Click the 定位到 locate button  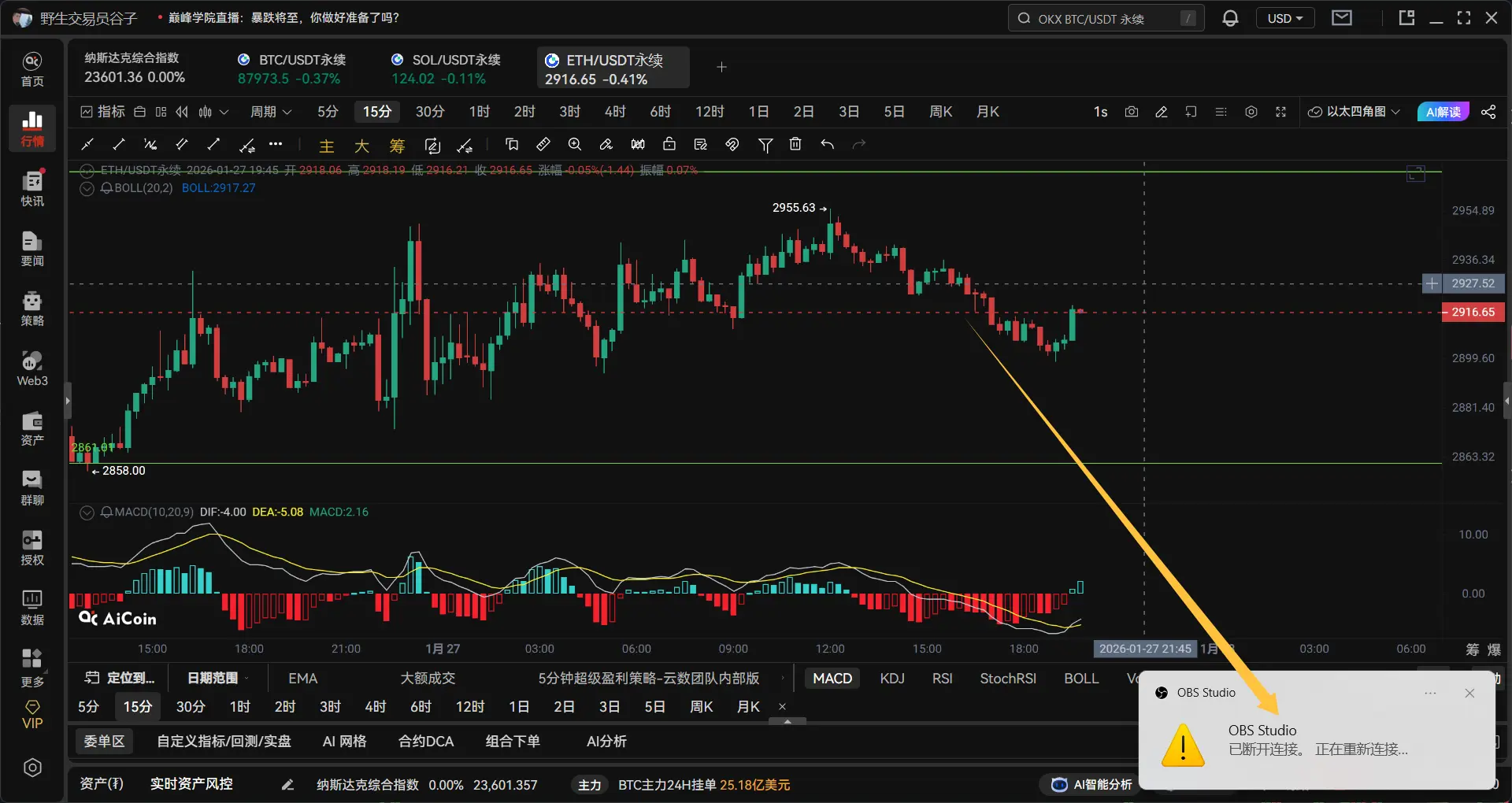click(120, 678)
